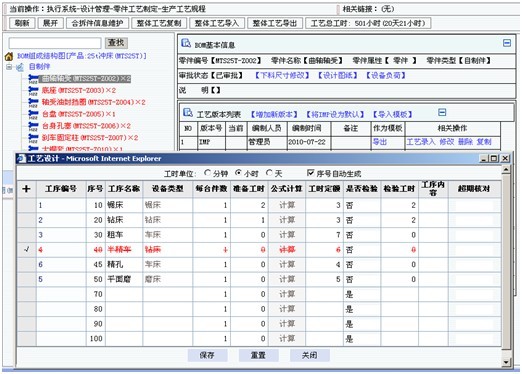This screenshot has width=522, height=374.
Task: Select the 天 time unit radio button
Action: (269, 173)
